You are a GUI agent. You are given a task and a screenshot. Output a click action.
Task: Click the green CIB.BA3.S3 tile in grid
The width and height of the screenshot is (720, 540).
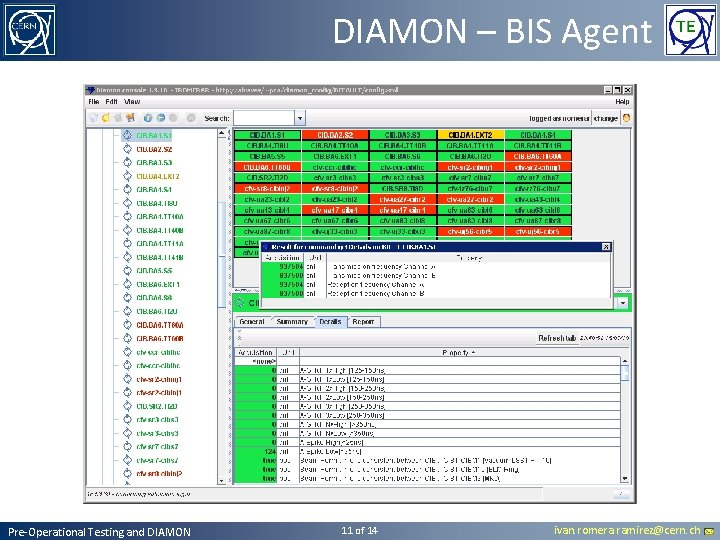click(403, 135)
